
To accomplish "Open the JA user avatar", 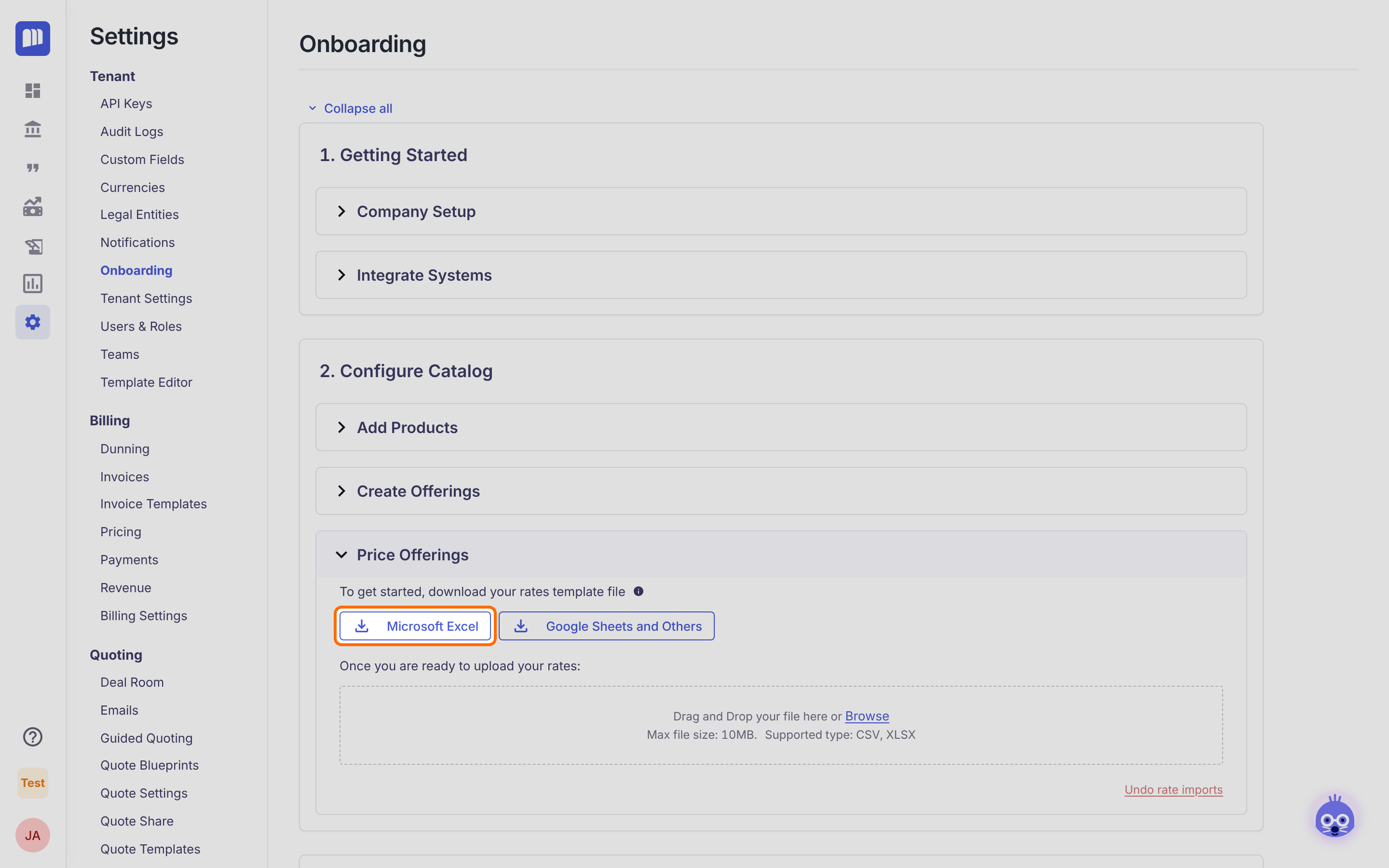I will point(33,835).
